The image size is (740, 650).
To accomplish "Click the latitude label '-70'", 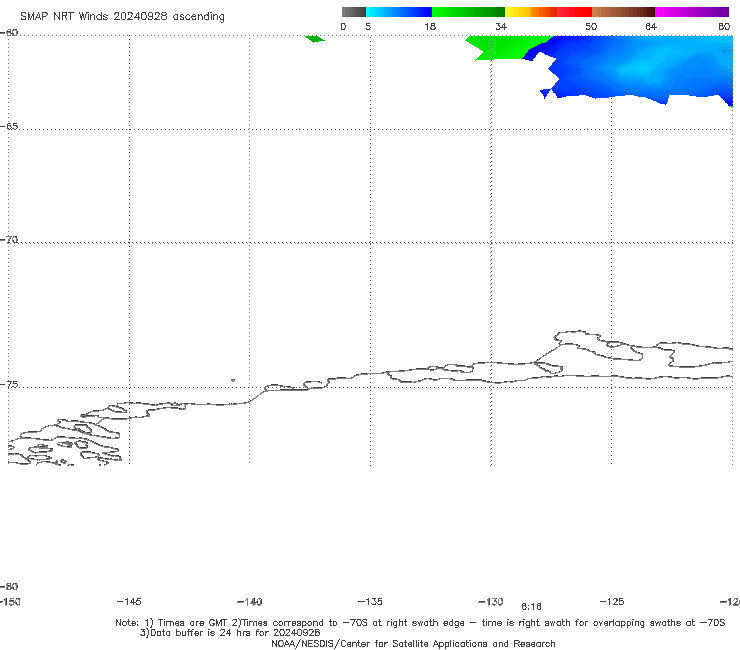I will click(9, 240).
